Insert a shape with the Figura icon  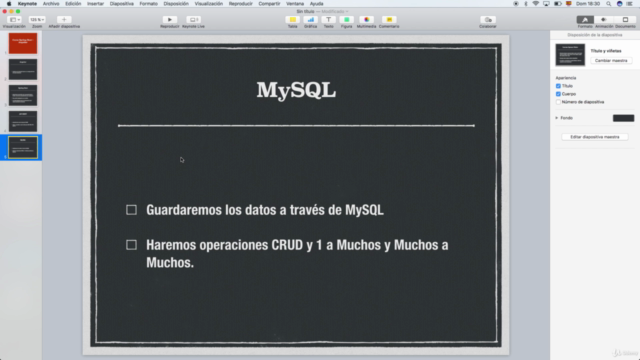[x=347, y=20]
